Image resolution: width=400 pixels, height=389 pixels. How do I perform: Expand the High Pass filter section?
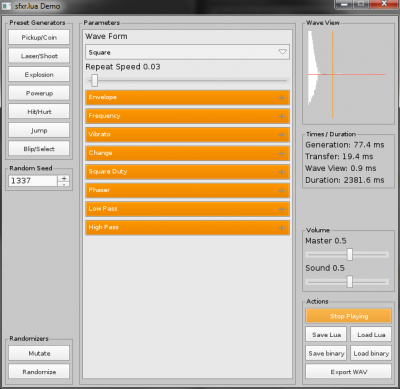click(187, 228)
